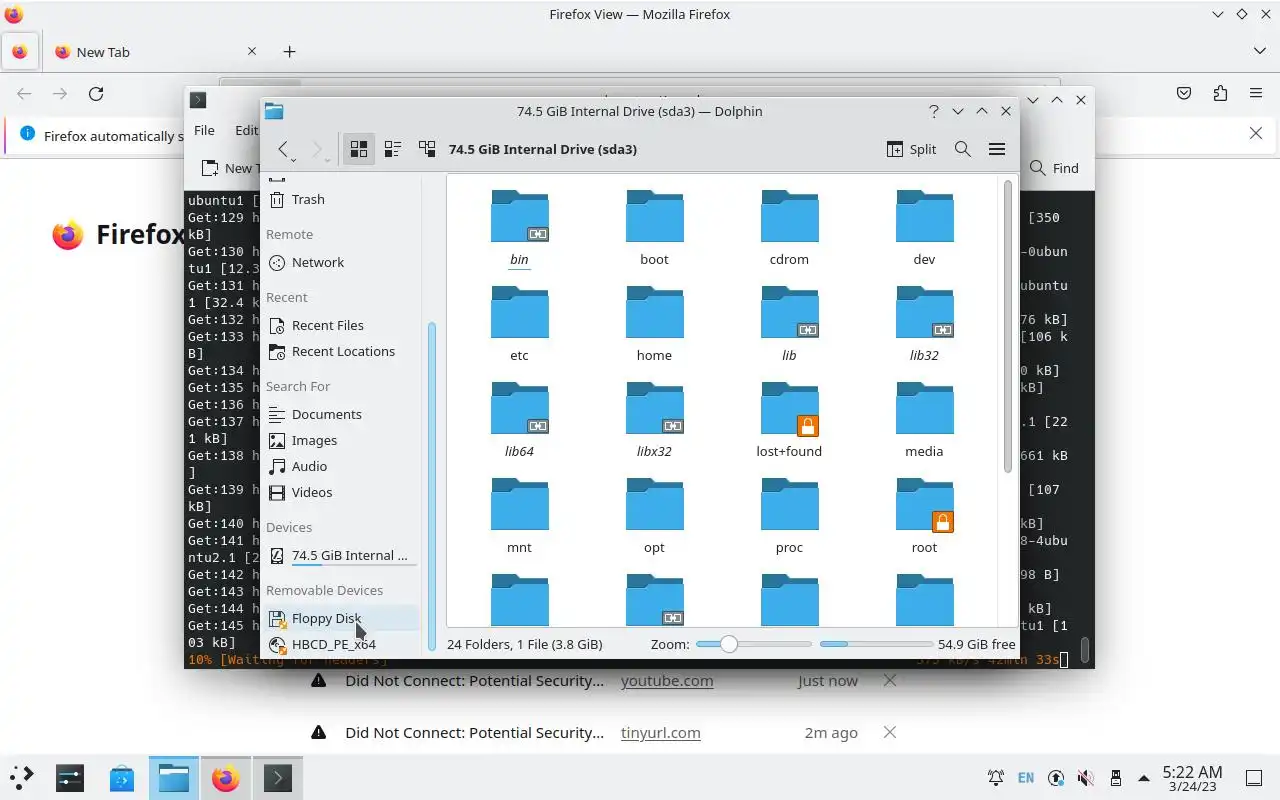The image size is (1280, 800).
Task: Open Discover store from taskbar
Action: click(x=122, y=777)
